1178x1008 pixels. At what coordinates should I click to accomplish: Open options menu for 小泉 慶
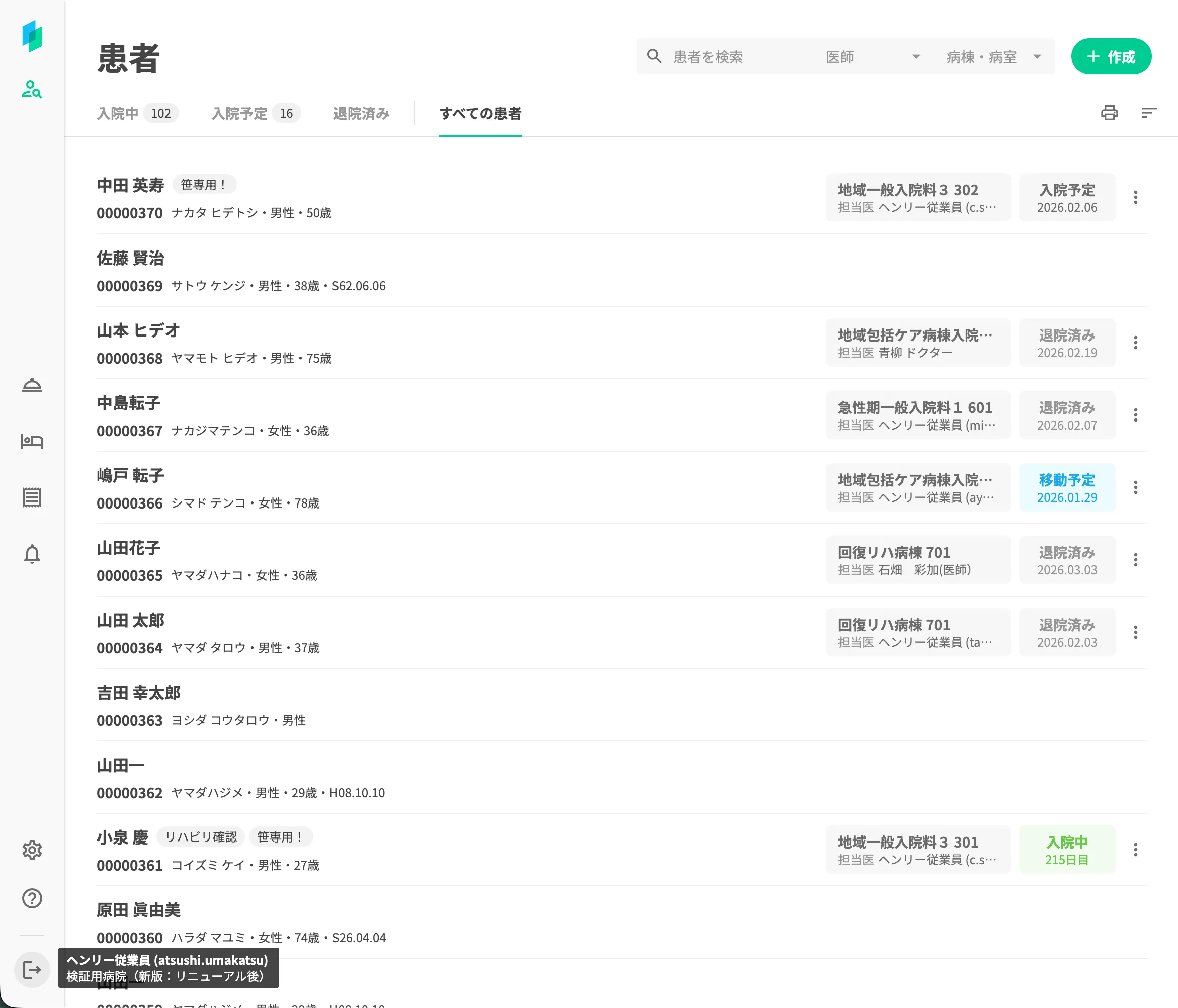(1135, 850)
